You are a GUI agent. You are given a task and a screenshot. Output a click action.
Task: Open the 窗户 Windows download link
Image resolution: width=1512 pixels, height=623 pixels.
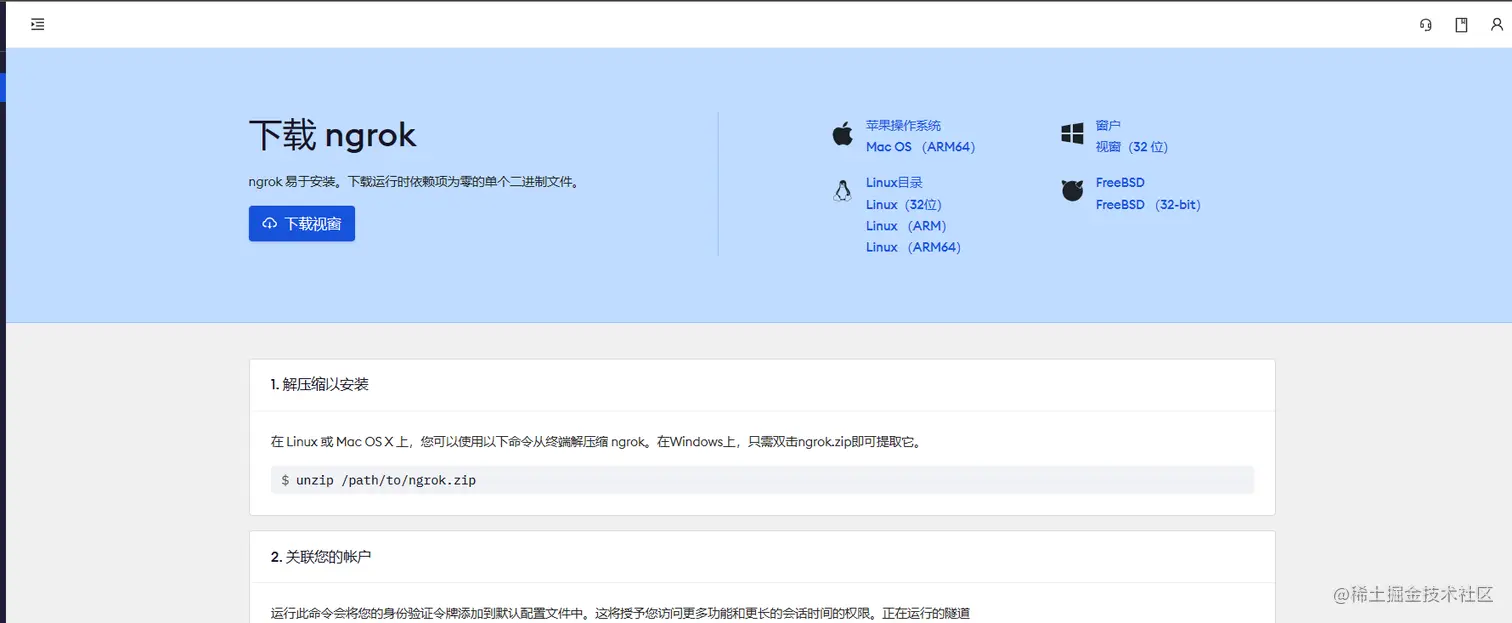tap(1108, 126)
